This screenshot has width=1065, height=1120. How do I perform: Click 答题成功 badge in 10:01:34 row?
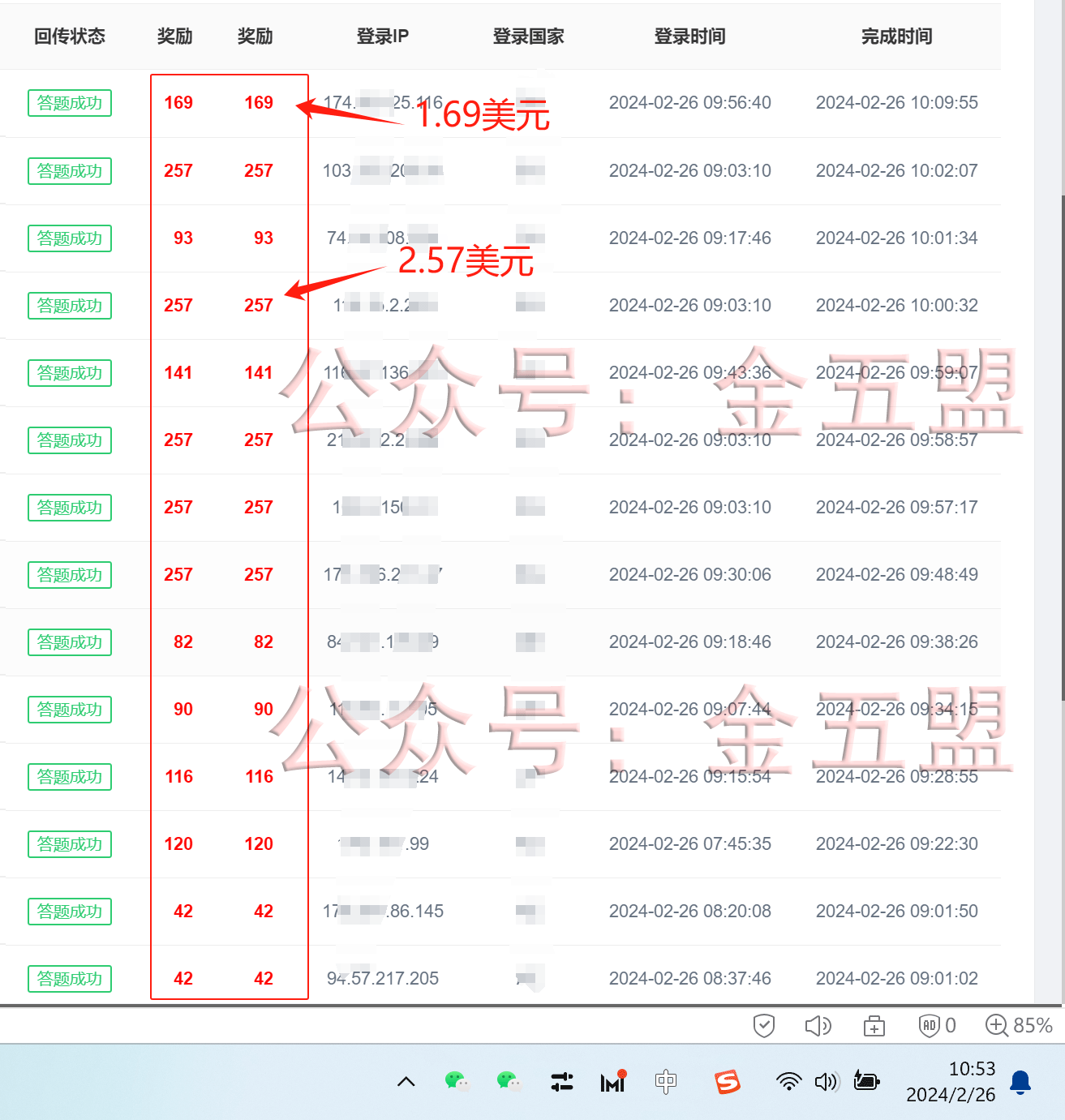pyautogui.click(x=70, y=238)
